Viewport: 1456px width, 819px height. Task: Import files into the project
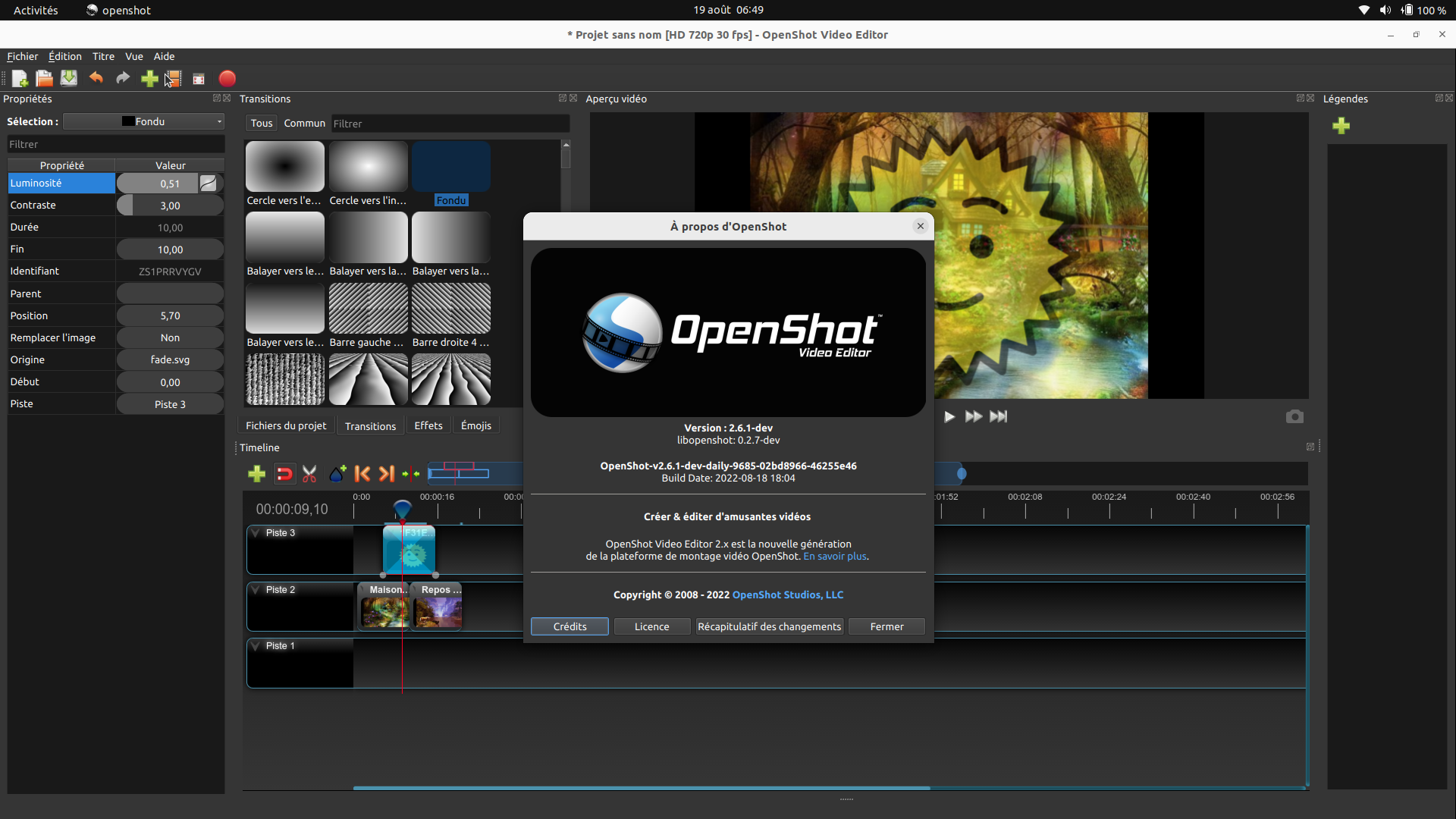tap(149, 78)
